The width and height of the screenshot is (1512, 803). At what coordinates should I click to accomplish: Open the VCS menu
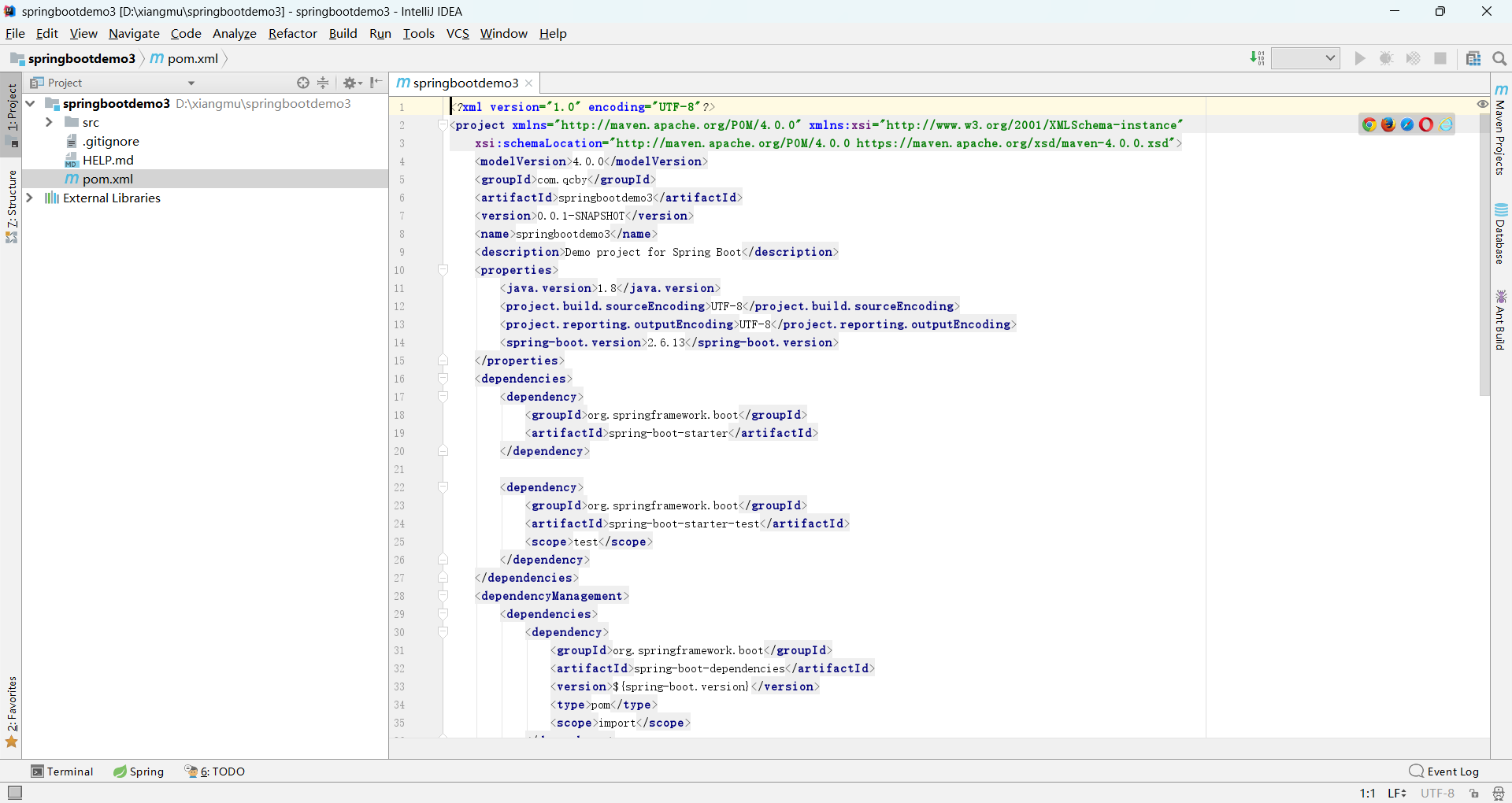click(458, 33)
